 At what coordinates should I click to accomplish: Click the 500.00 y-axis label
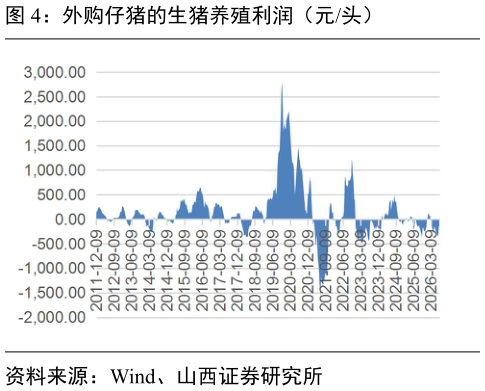tap(61, 195)
